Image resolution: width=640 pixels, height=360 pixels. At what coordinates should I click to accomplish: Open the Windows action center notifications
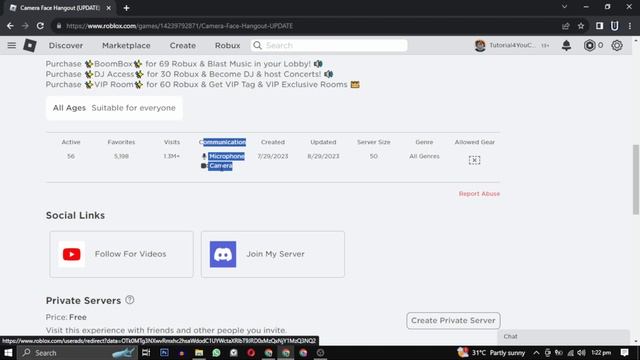[624, 353]
